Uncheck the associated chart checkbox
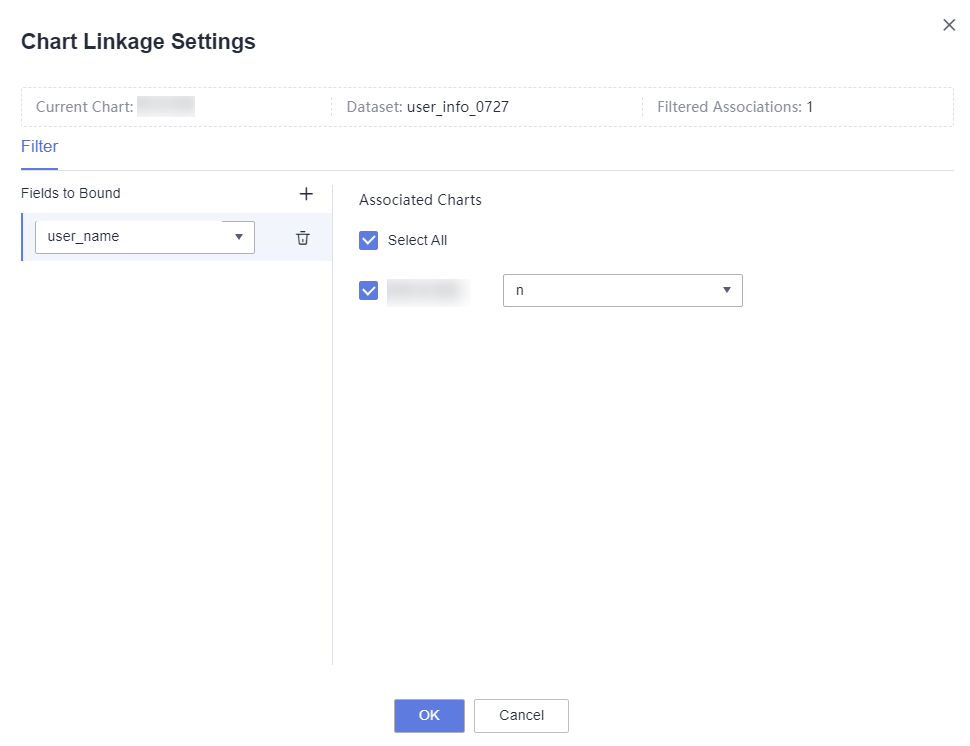Viewport: 970px width, 746px height. point(368,291)
